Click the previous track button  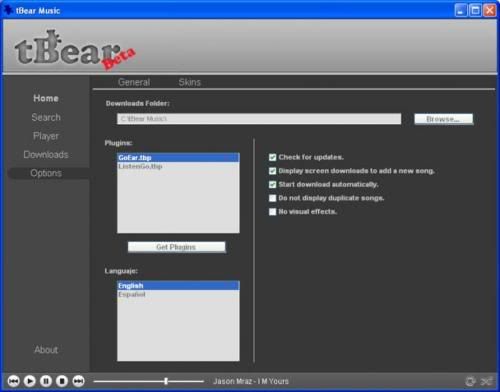pyautogui.click(x=13, y=381)
